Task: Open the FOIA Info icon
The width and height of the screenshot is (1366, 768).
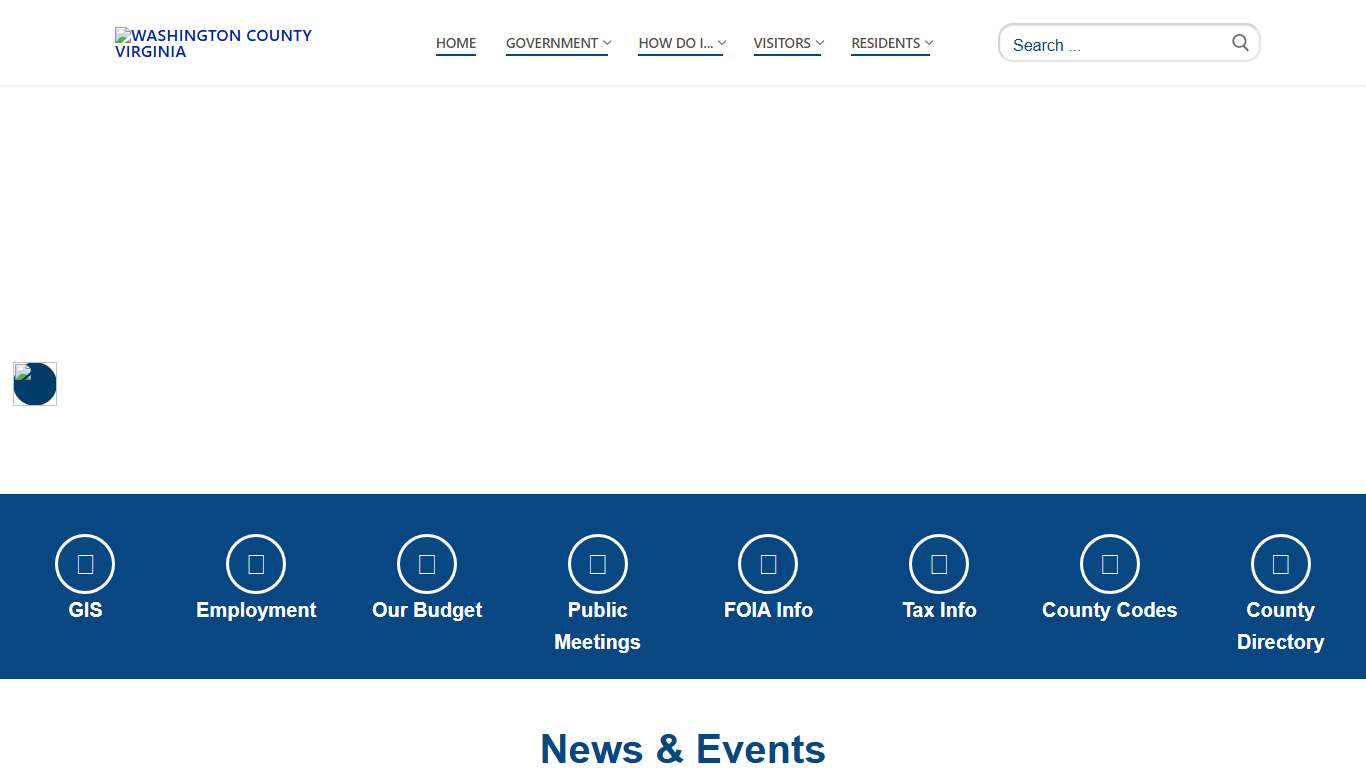Action: [x=768, y=563]
